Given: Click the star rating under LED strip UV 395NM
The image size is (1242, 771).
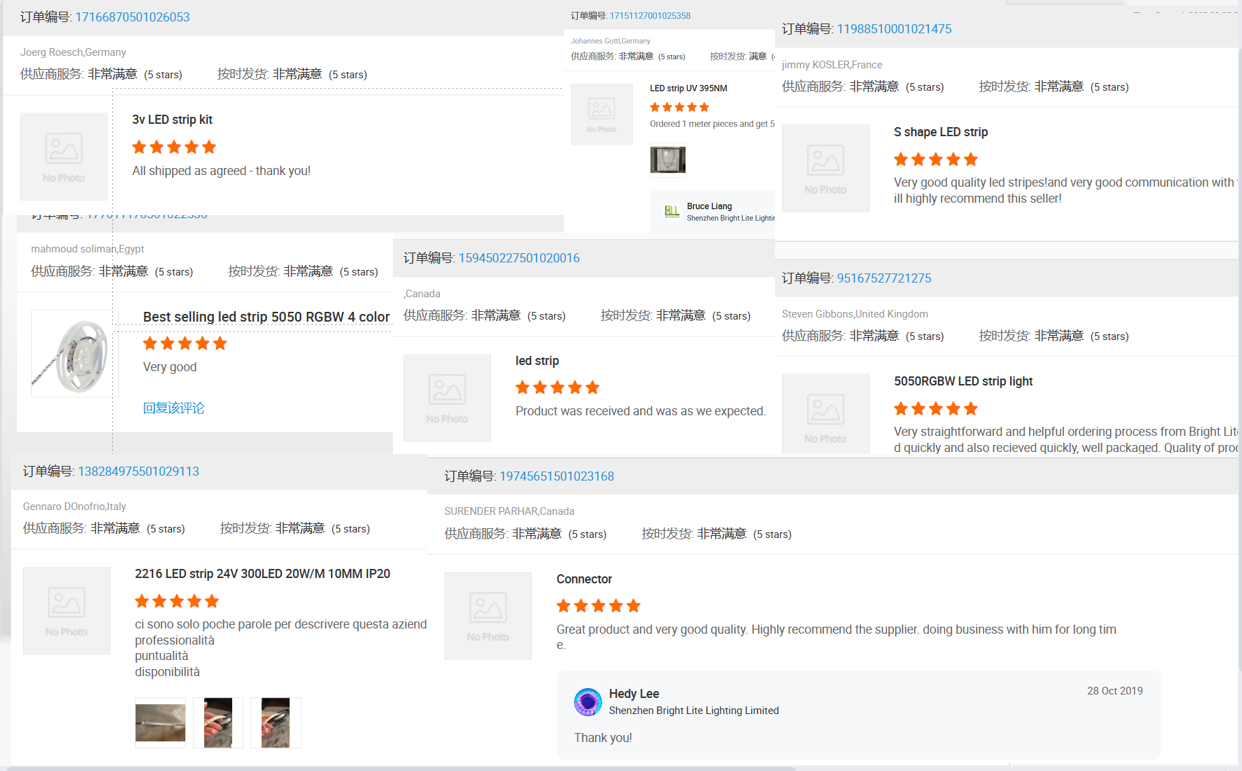Looking at the screenshot, I should (679, 107).
